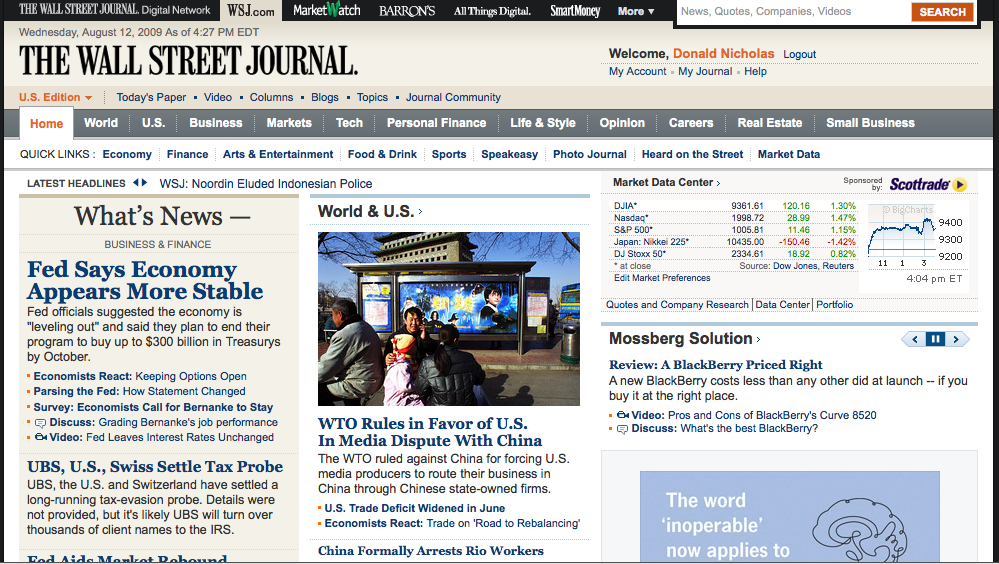
Task: Click the Scottrade sponsor logo
Action: tap(928, 184)
